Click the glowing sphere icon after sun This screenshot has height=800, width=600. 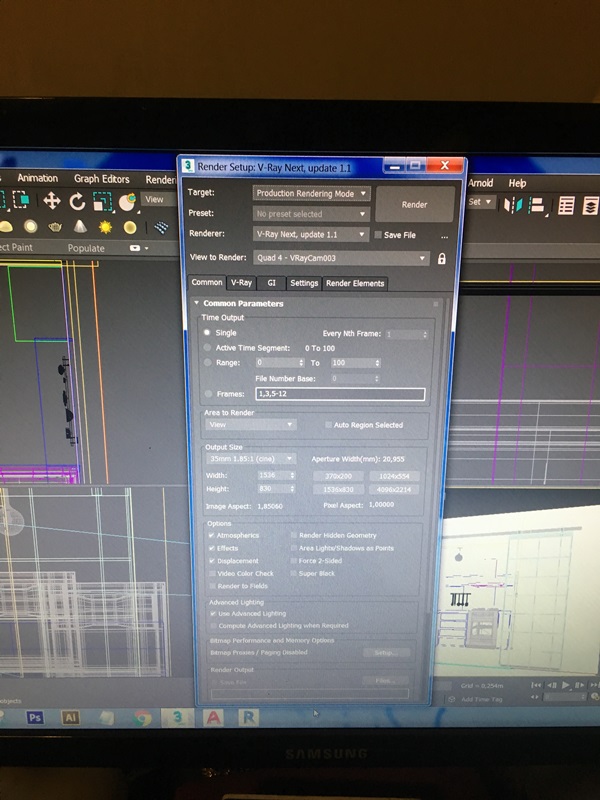point(130,227)
